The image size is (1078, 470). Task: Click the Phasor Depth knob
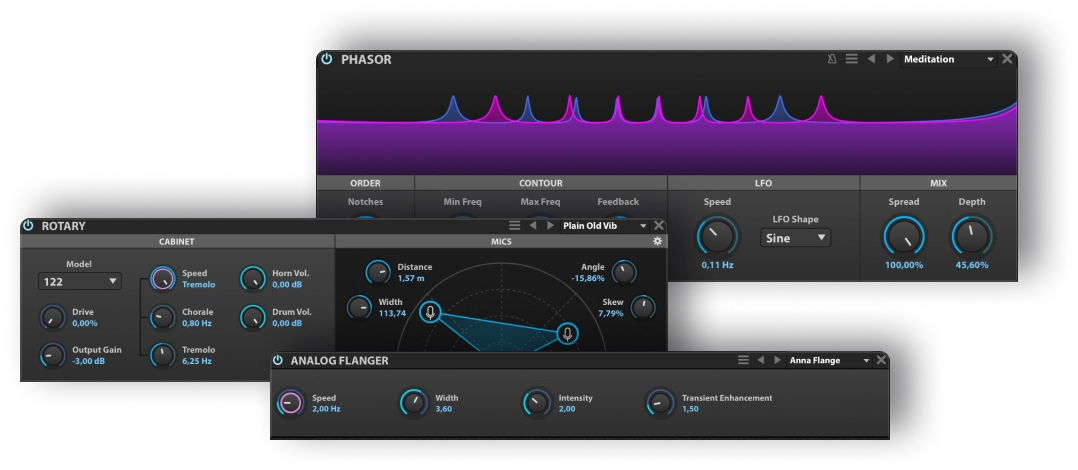coord(971,237)
